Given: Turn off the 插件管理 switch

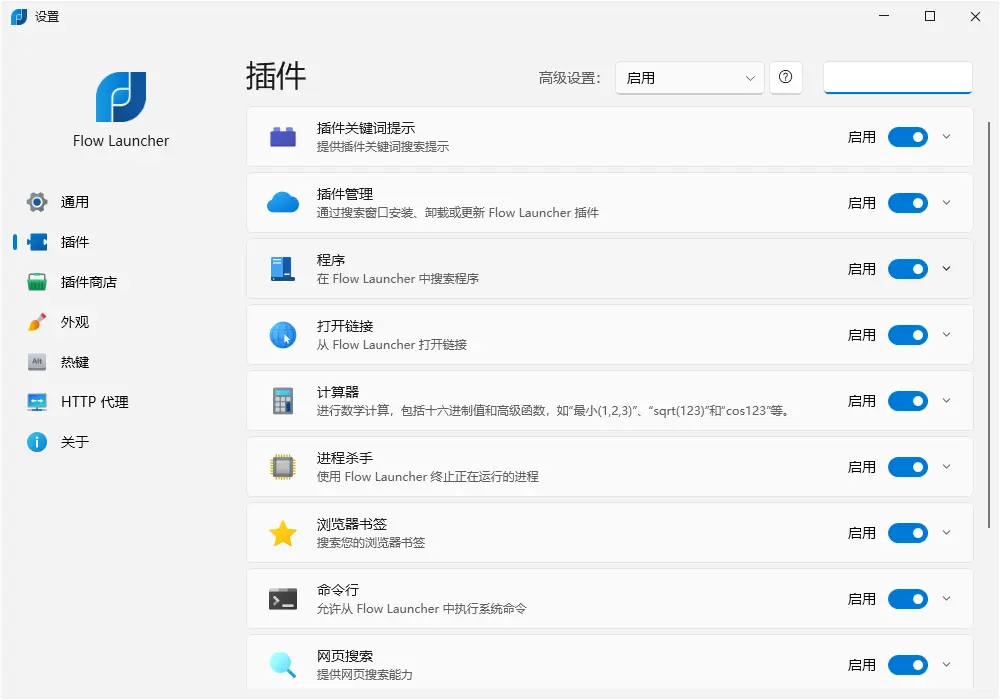Looking at the screenshot, I should point(908,203).
